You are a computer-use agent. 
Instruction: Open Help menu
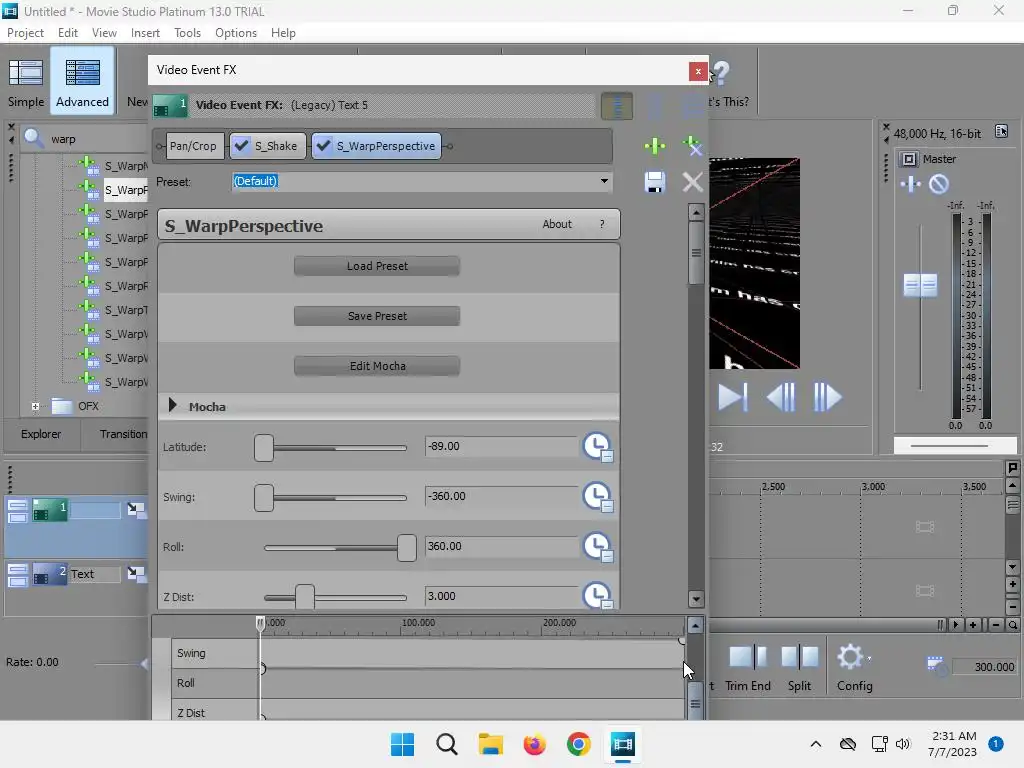[283, 33]
